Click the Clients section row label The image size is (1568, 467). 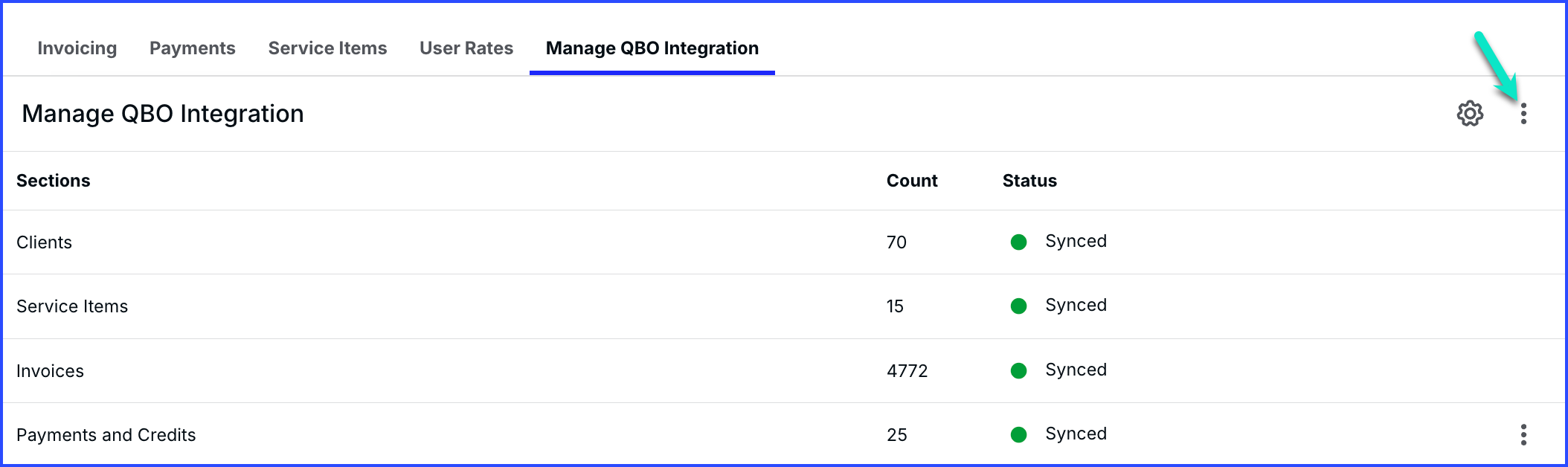pyautogui.click(x=45, y=242)
